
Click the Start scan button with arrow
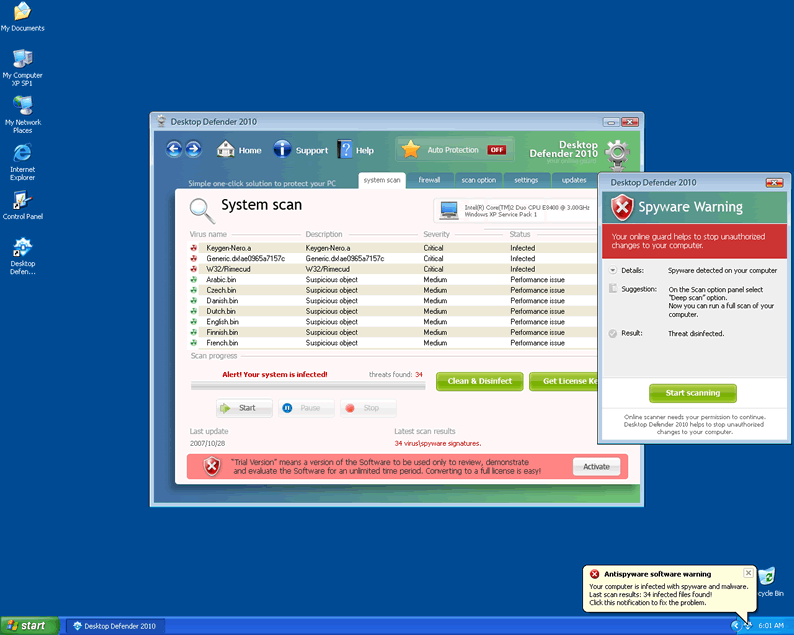[x=238, y=408]
